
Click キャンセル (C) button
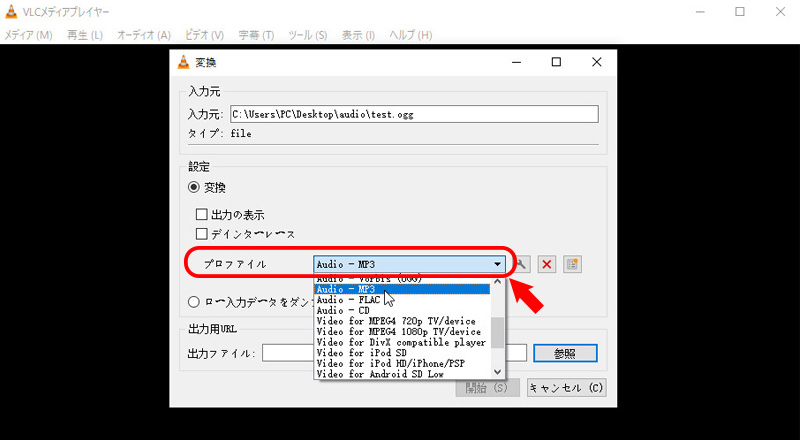566,388
